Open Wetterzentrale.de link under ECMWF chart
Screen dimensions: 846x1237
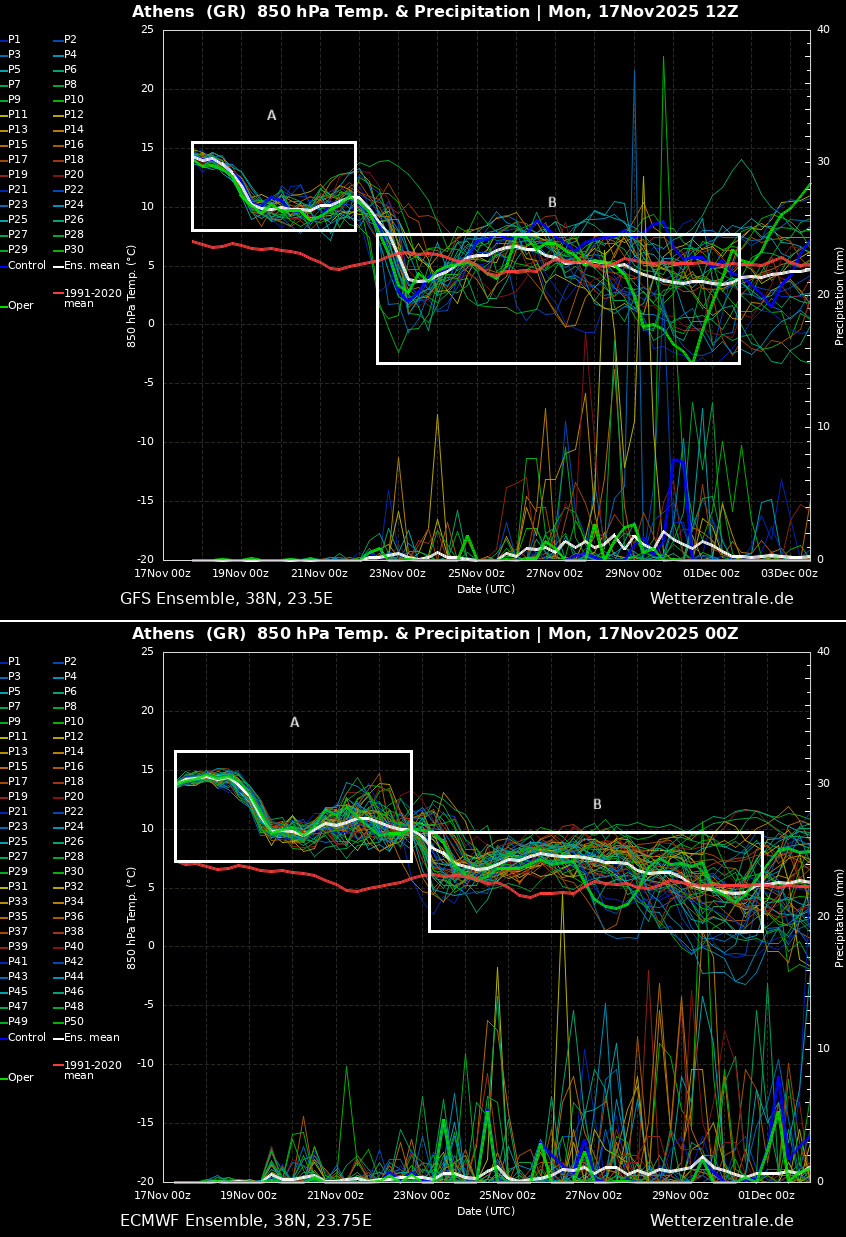click(721, 1221)
